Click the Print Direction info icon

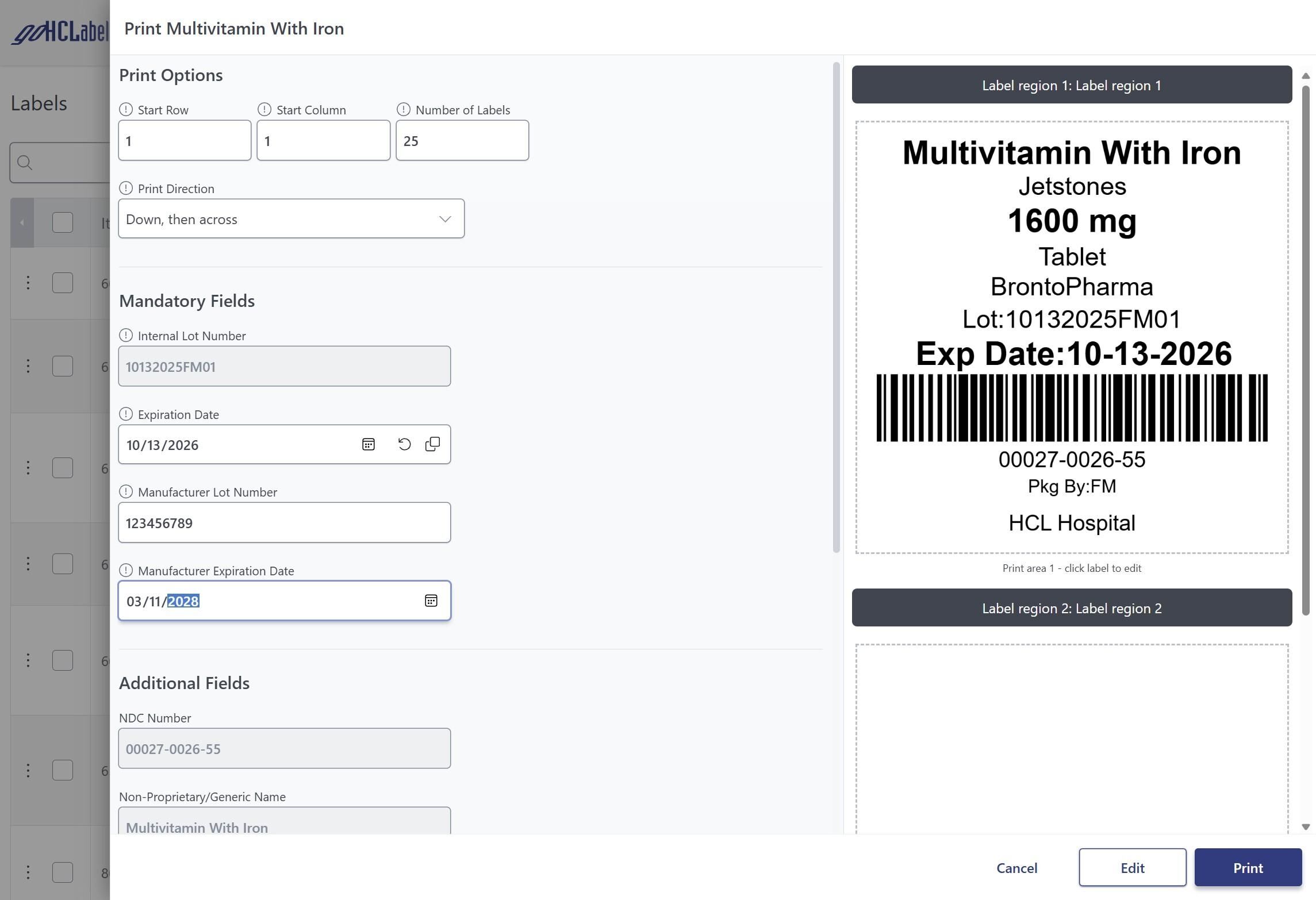[x=126, y=188]
